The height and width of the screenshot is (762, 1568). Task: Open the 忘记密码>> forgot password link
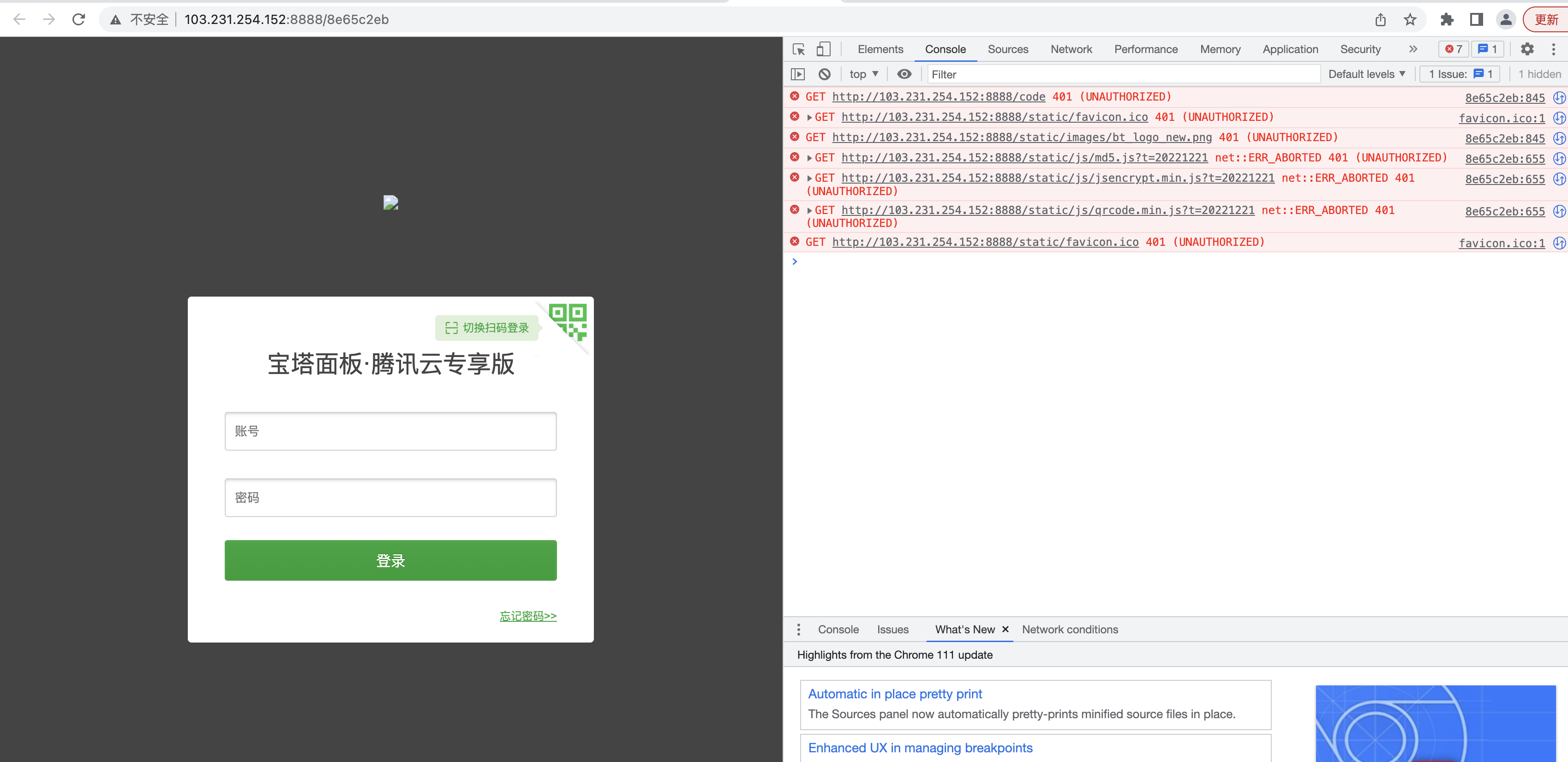pyautogui.click(x=528, y=616)
